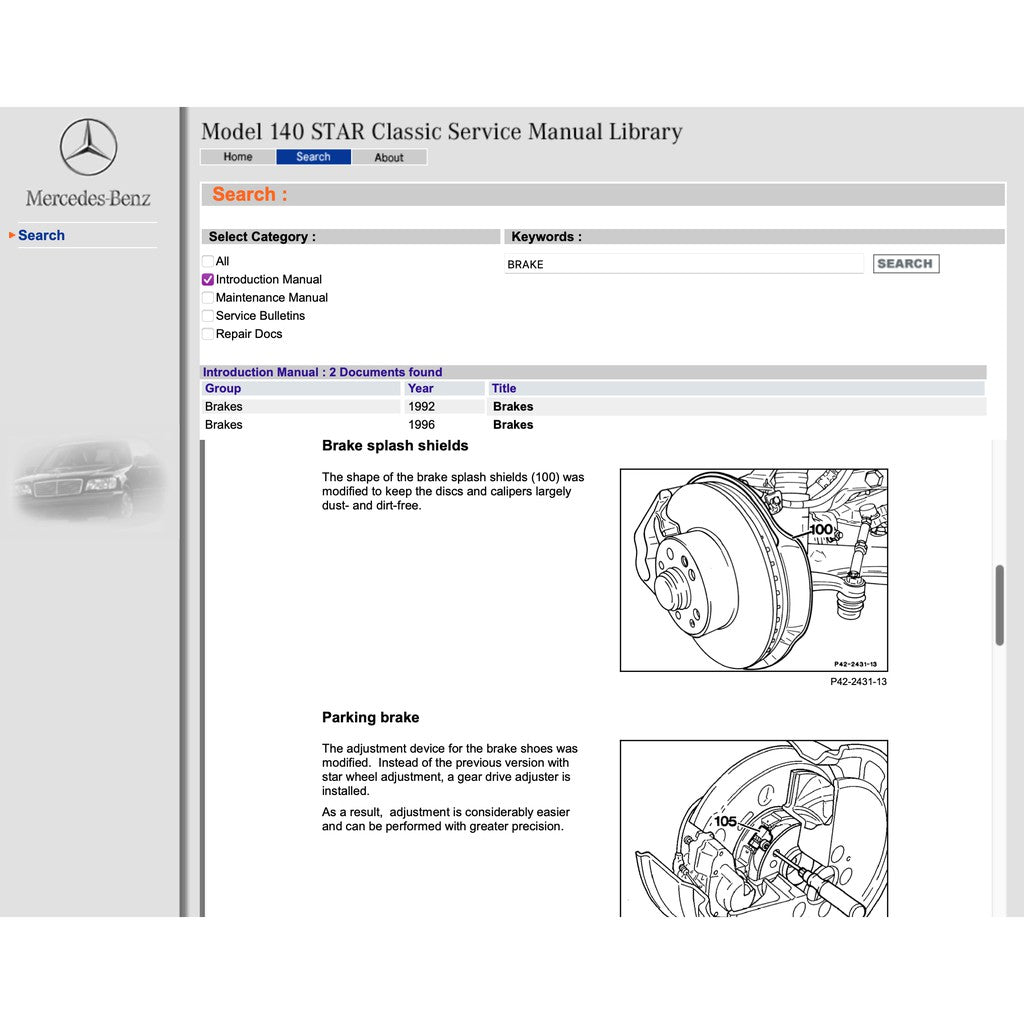The height and width of the screenshot is (1024, 1024).
Task: Check the Service Bulletins option
Action: (x=207, y=315)
